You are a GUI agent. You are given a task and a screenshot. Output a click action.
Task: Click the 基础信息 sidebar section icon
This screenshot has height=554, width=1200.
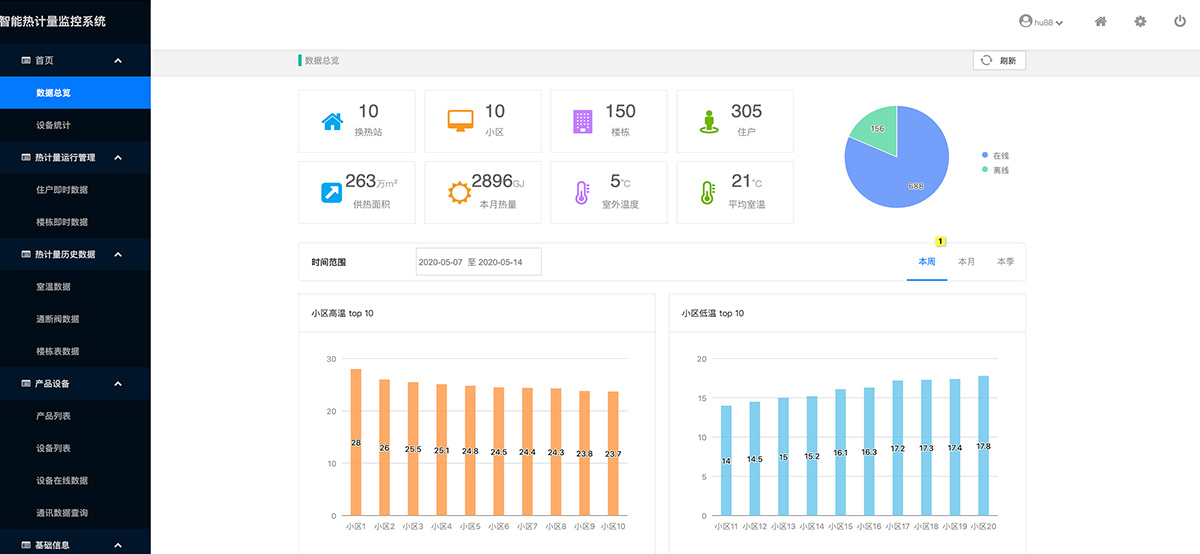[x=26, y=545]
